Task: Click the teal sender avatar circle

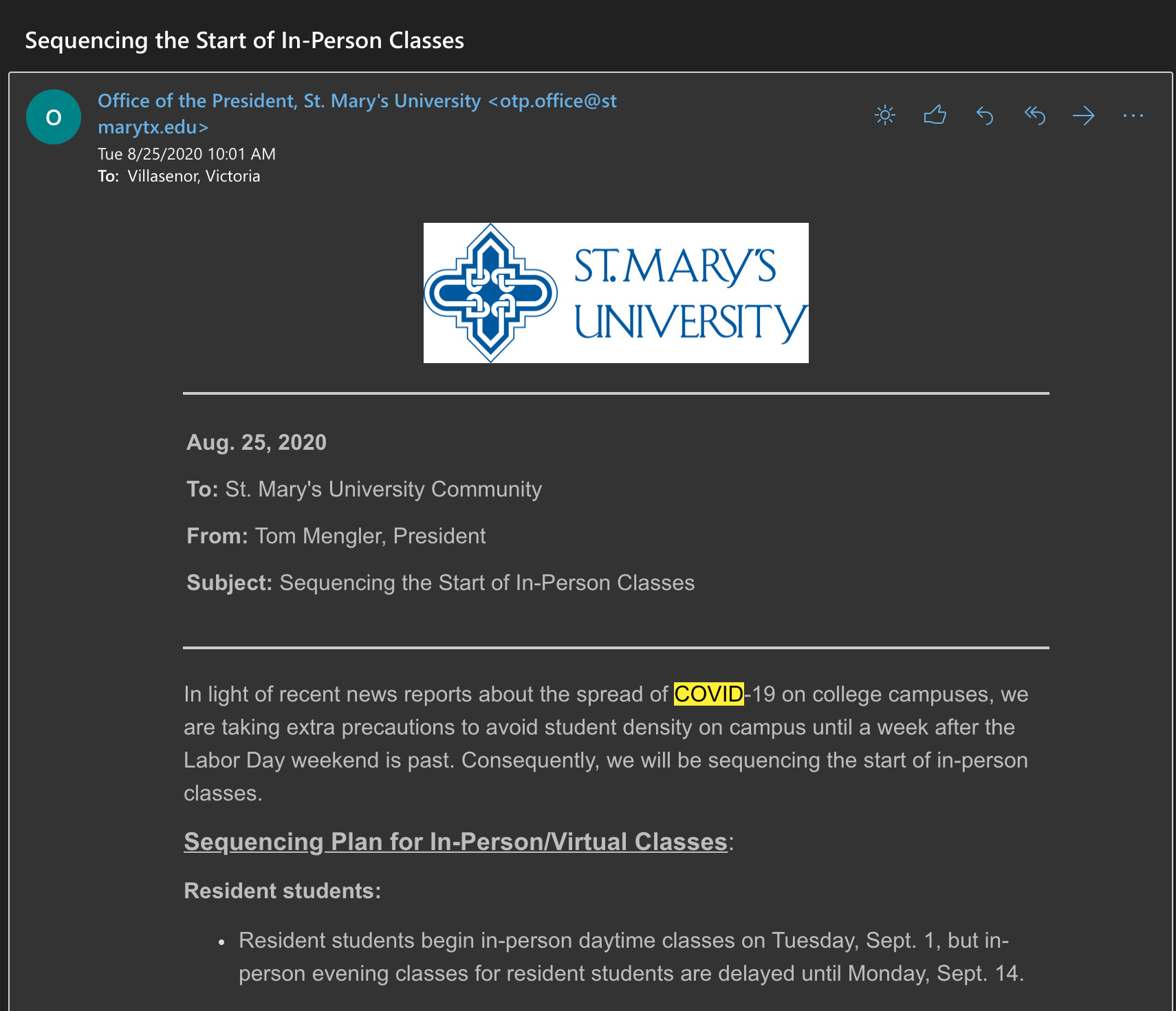Action: click(x=54, y=117)
